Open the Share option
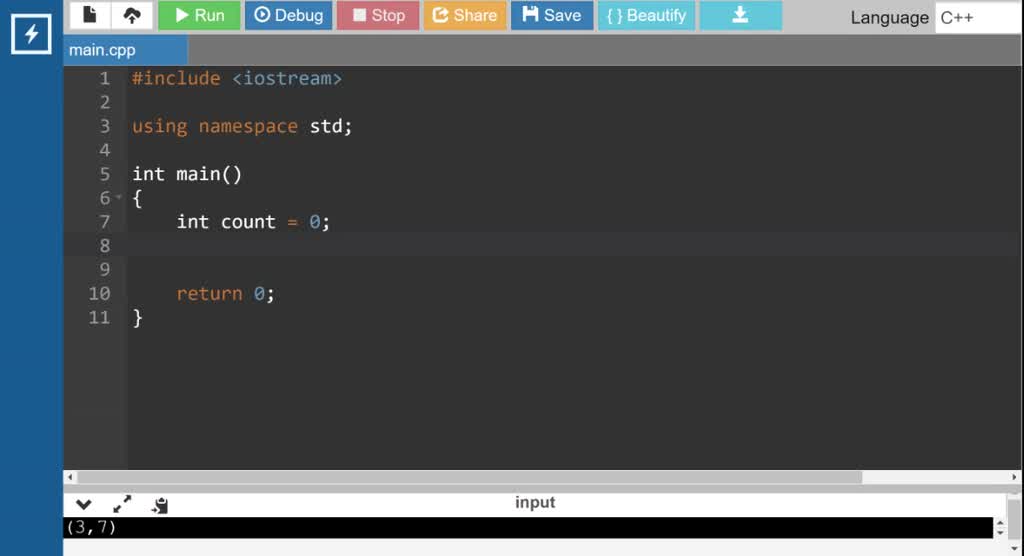The height and width of the screenshot is (556, 1024). pyautogui.click(x=464, y=15)
